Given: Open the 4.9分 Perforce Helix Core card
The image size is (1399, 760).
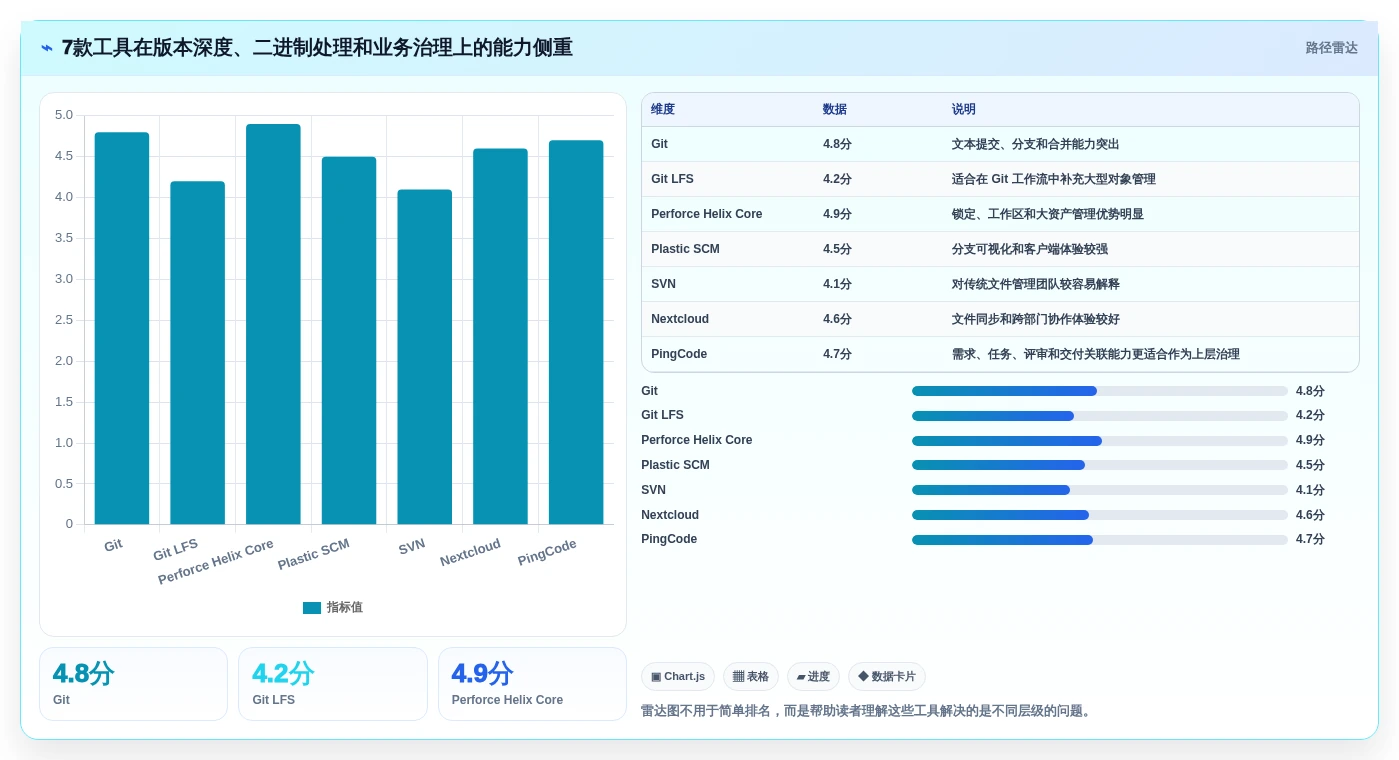Looking at the screenshot, I should click(532, 684).
